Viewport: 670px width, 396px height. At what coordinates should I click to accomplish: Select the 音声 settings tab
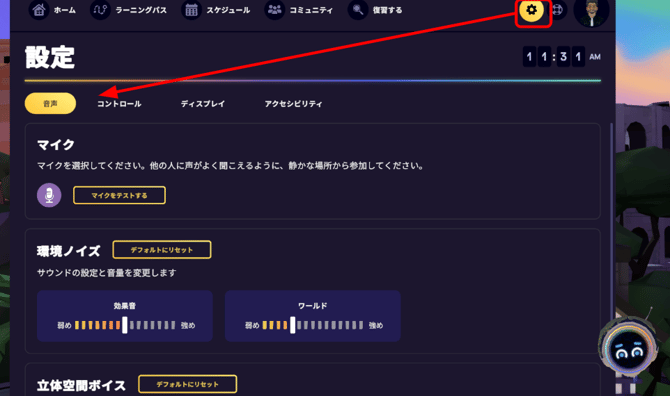click(x=50, y=103)
